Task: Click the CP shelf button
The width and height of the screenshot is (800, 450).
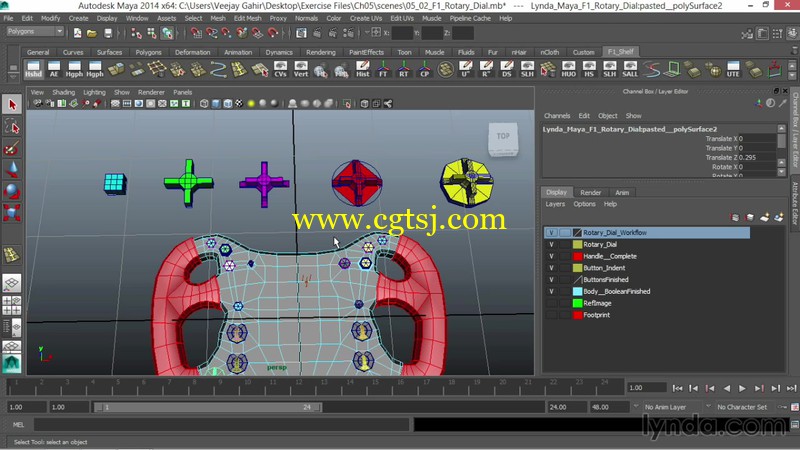Action: coord(424,69)
